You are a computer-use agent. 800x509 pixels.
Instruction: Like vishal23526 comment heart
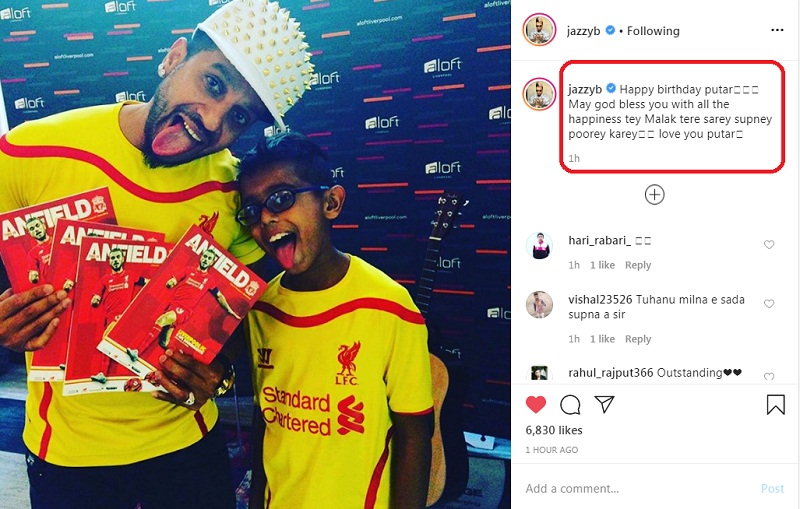point(769,304)
